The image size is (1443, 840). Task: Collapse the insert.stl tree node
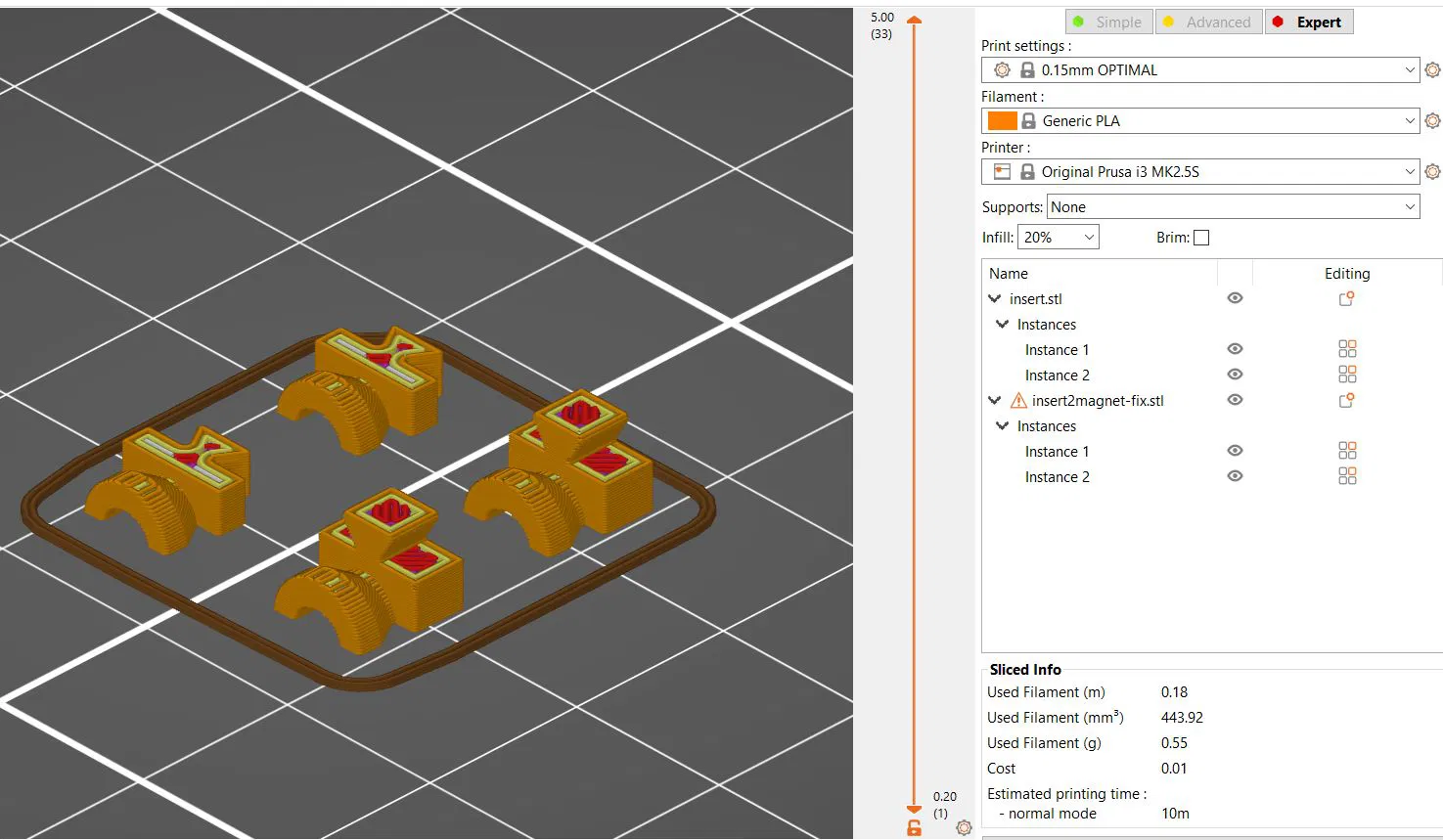pyautogui.click(x=995, y=298)
